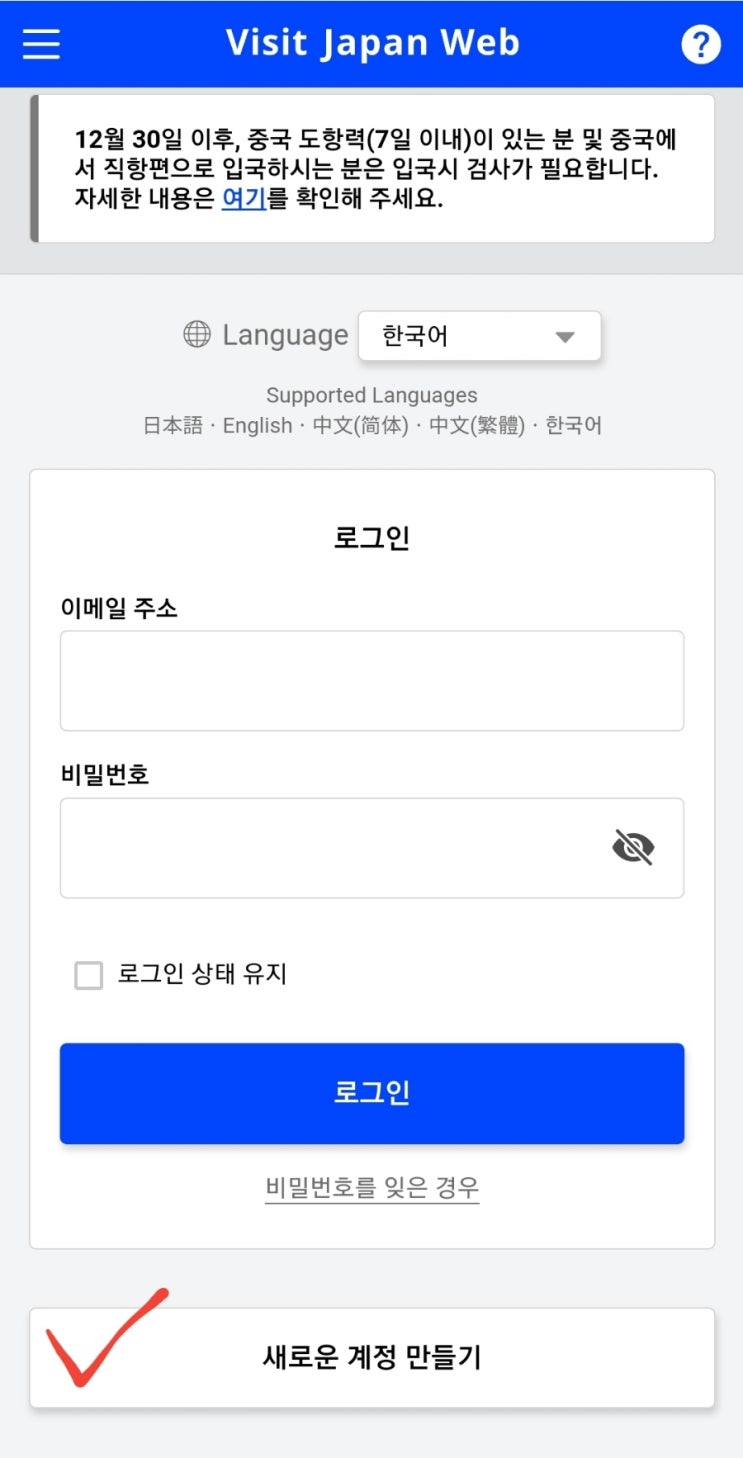Click the China entry notice banner
The height and width of the screenshot is (1458, 743).
(x=375, y=168)
